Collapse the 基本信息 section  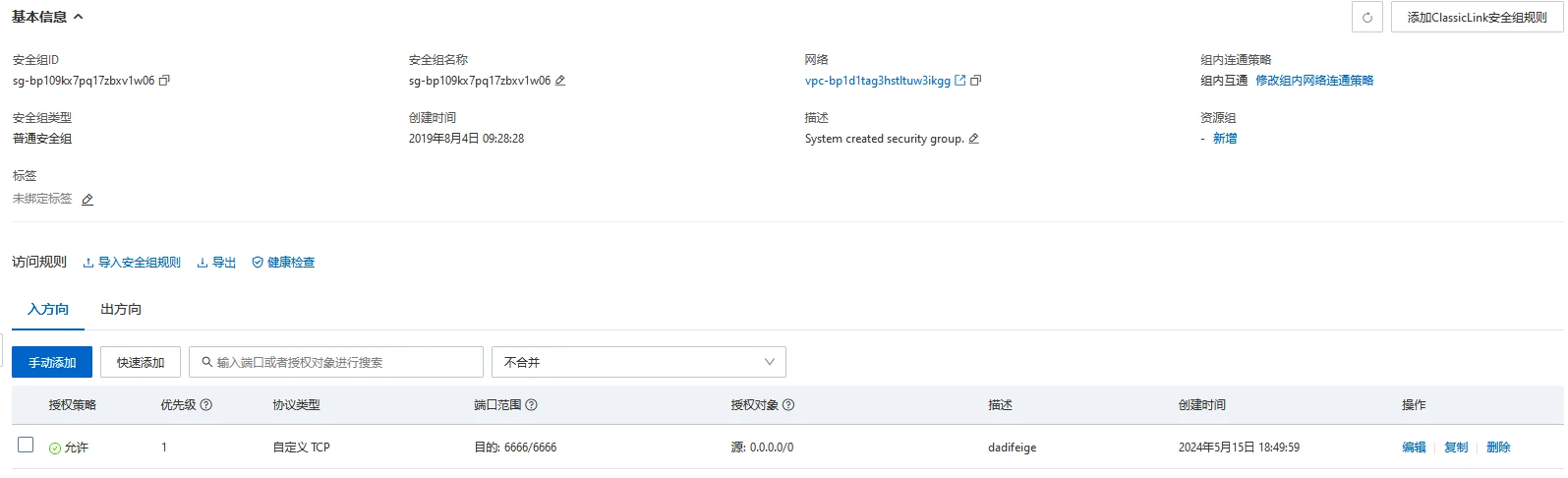click(x=79, y=17)
